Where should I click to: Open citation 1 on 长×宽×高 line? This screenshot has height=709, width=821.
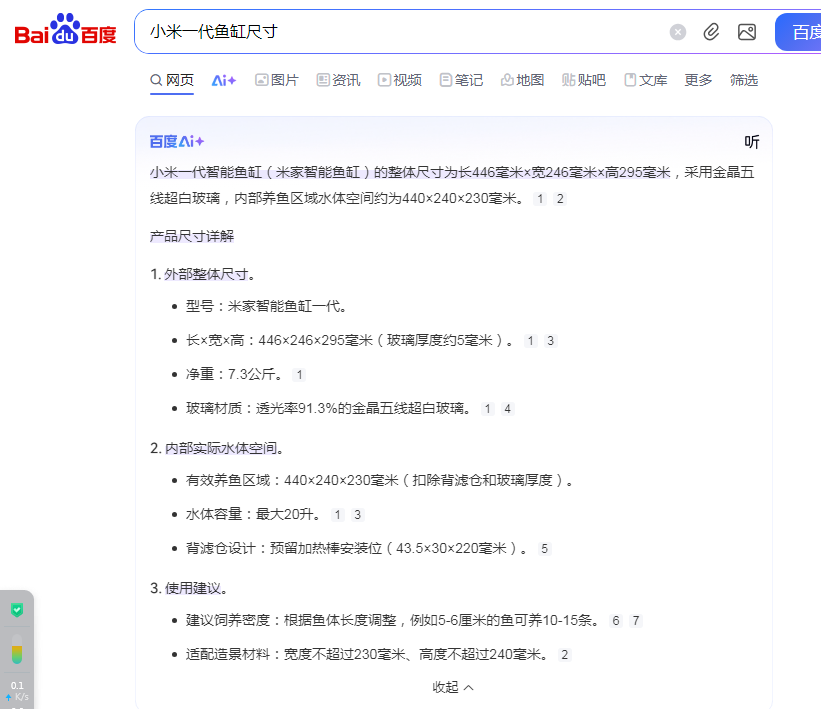[x=530, y=341]
